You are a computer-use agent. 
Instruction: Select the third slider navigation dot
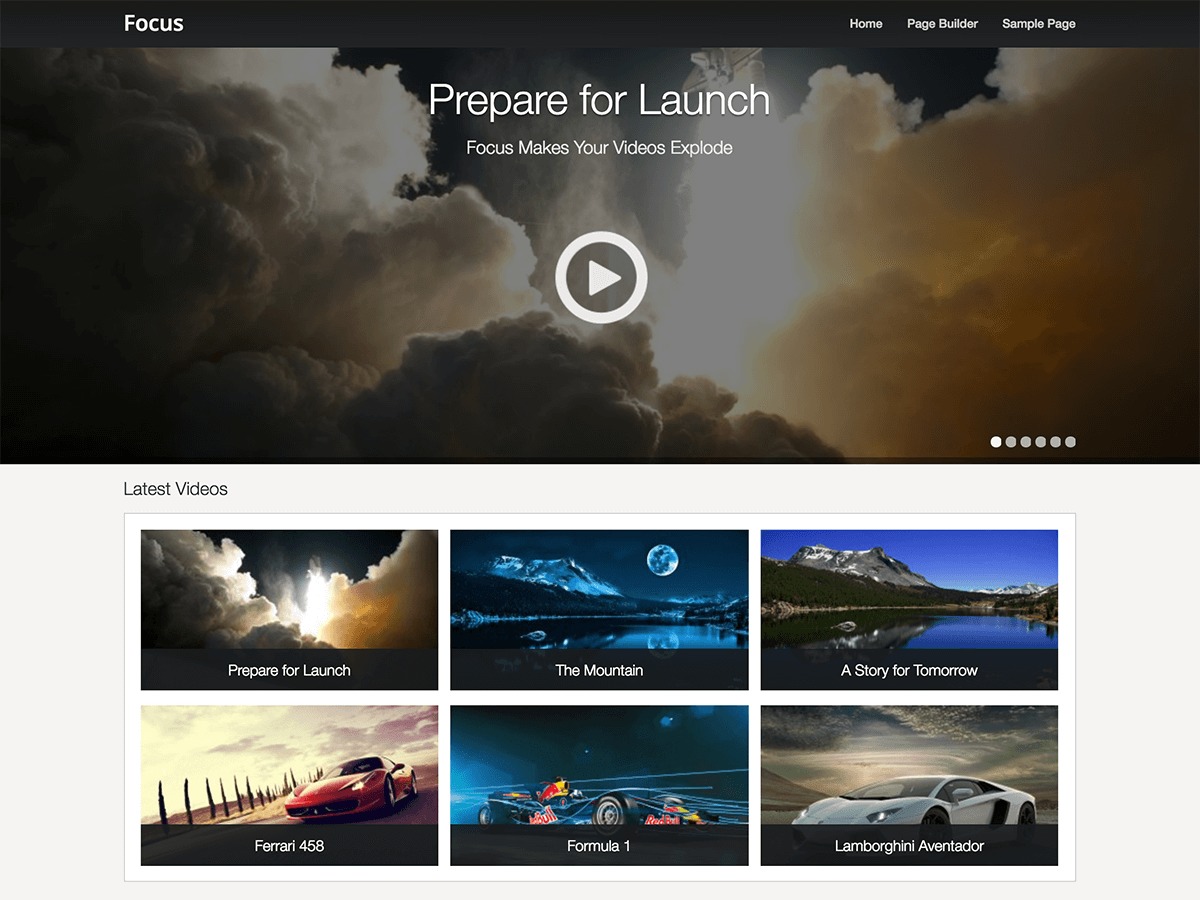[x=1026, y=441]
